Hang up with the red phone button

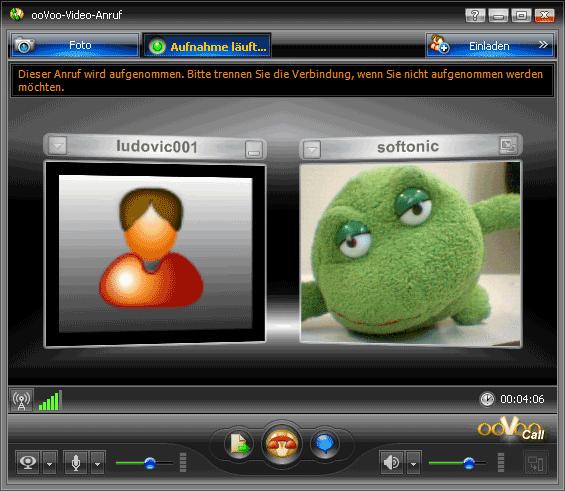pos(282,443)
